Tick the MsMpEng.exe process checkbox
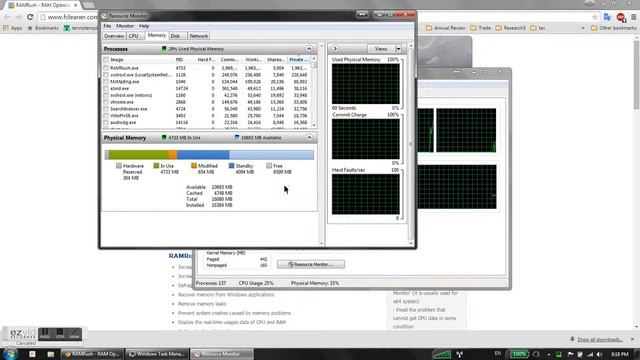Screen dimensions: 640x360 (106, 82)
